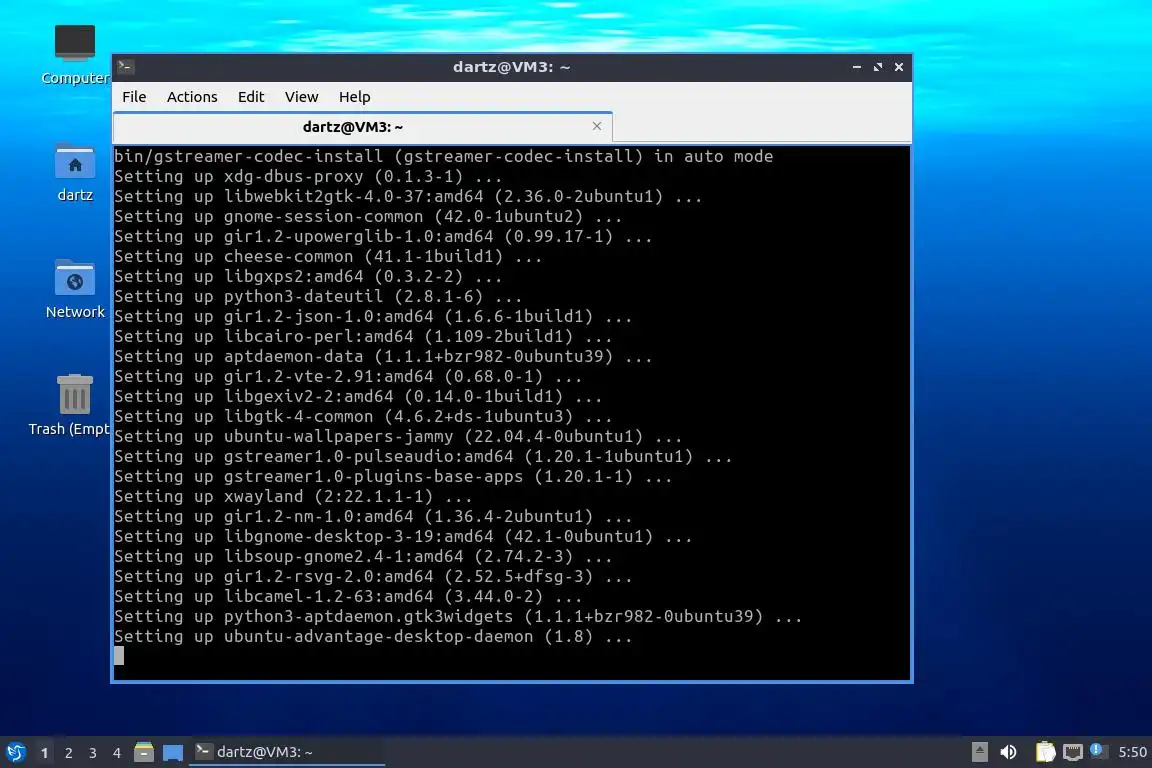This screenshot has height=768, width=1152.
Task: Switch to workspace 4 in pager
Action: [x=117, y=753]
